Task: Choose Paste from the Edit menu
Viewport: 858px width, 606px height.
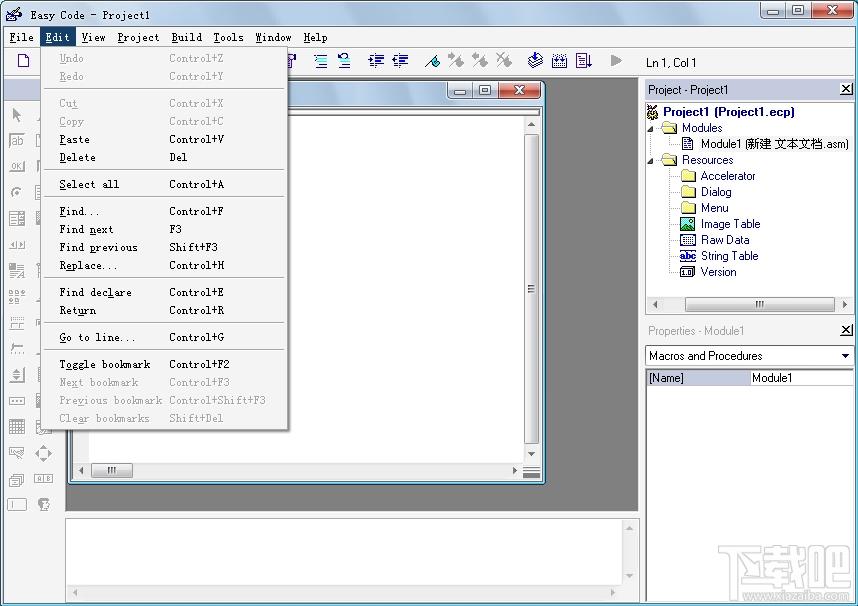Action: pos(164,139)
